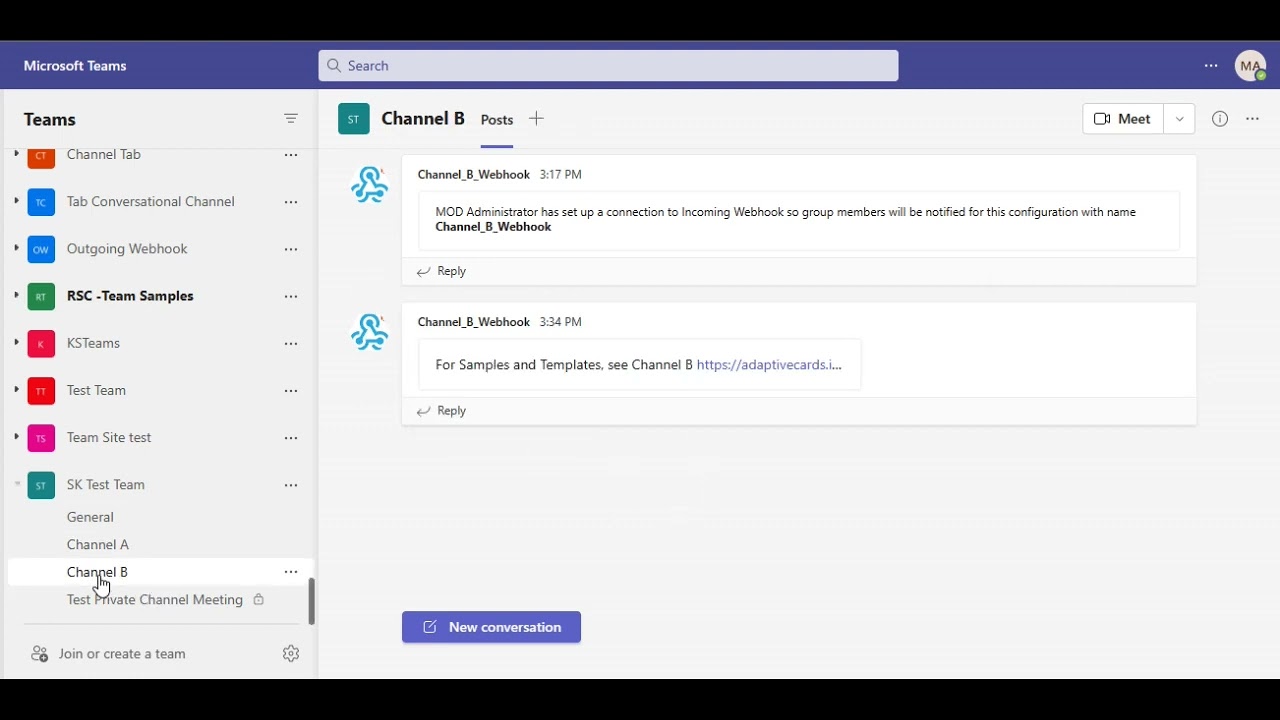1280x720 pixels.
Task: Select the KSTeams team name
Action: [93, 343]
